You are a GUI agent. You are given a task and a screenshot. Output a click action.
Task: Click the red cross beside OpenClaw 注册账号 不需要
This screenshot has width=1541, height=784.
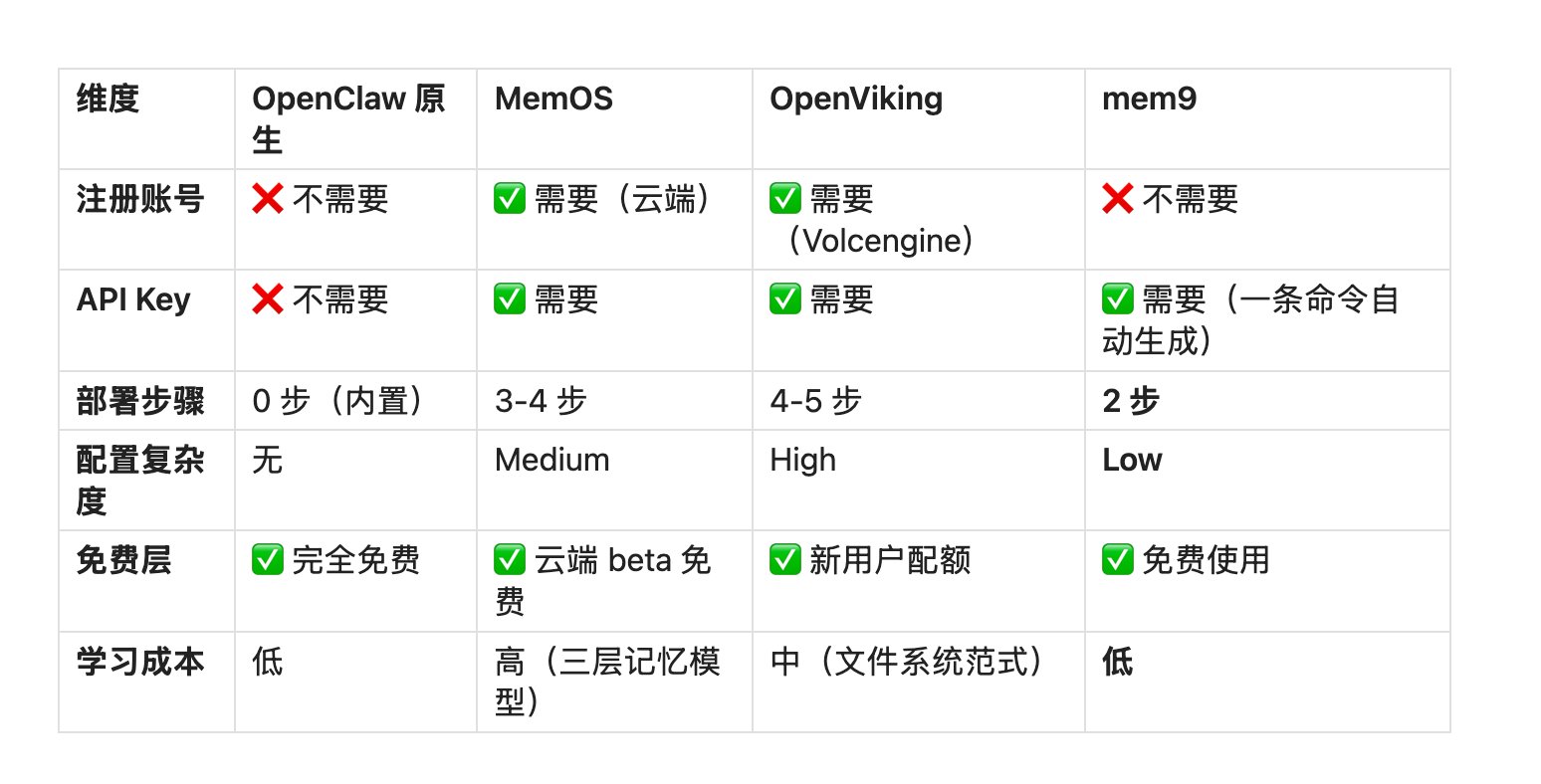[x=268, y=199]
